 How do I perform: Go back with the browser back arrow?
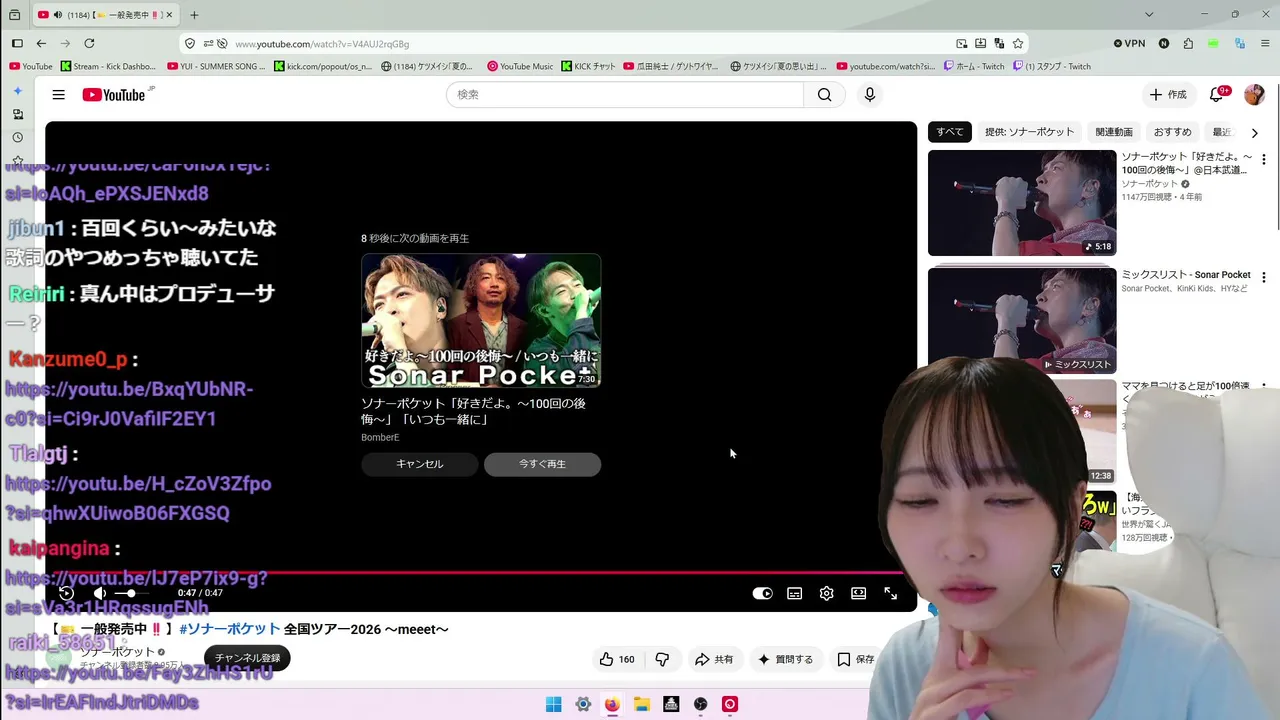(x=41, y=43)
